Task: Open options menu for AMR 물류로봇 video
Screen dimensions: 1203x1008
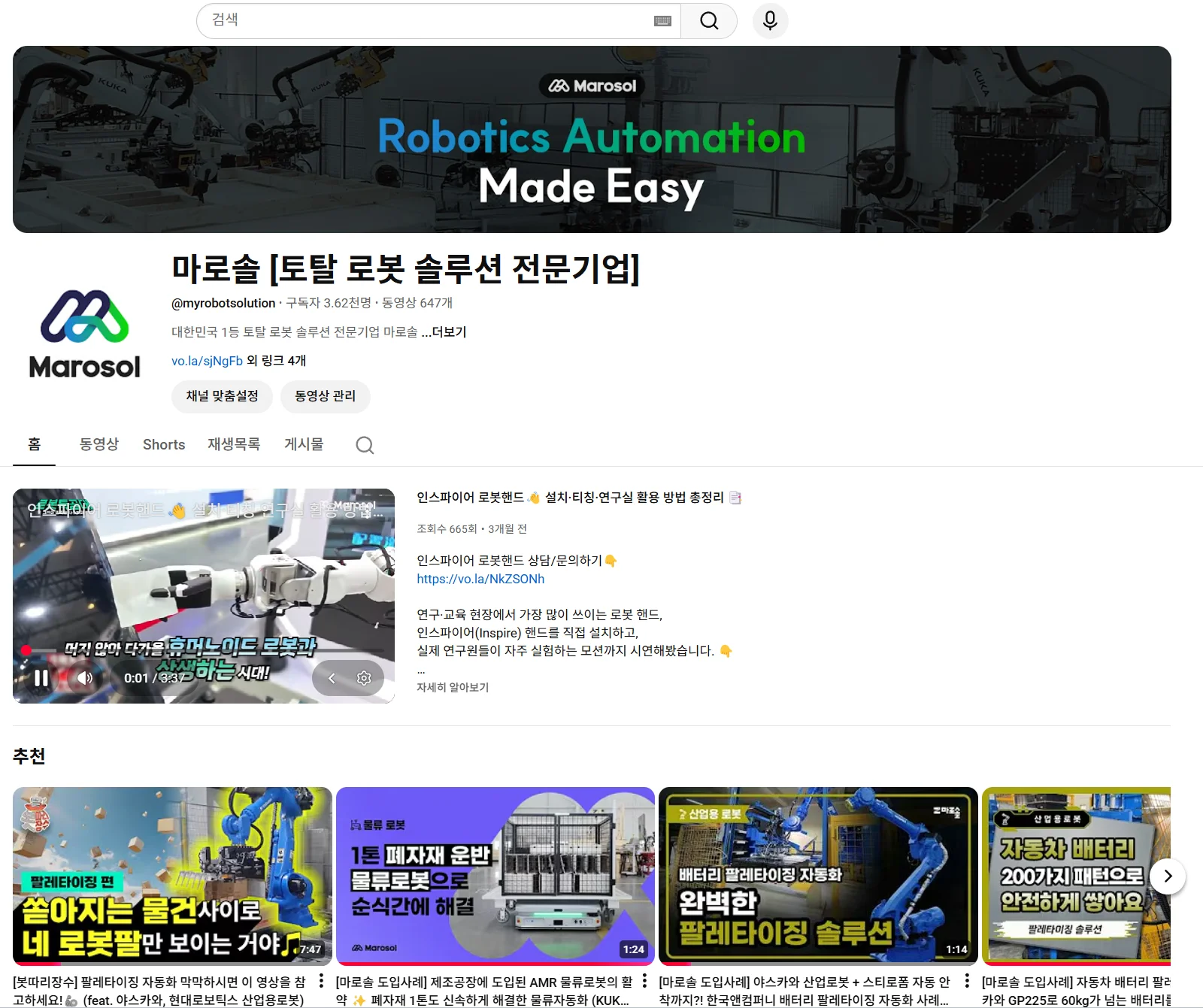Action: tap(644, 981)
